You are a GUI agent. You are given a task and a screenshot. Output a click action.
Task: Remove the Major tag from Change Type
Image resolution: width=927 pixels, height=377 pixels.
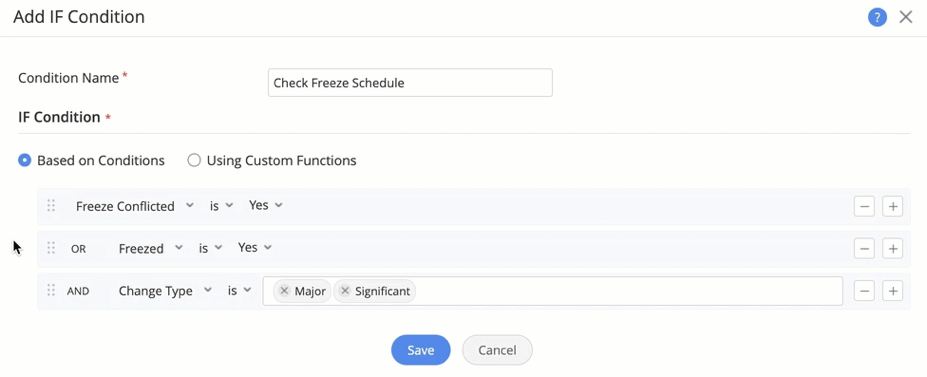284,291
